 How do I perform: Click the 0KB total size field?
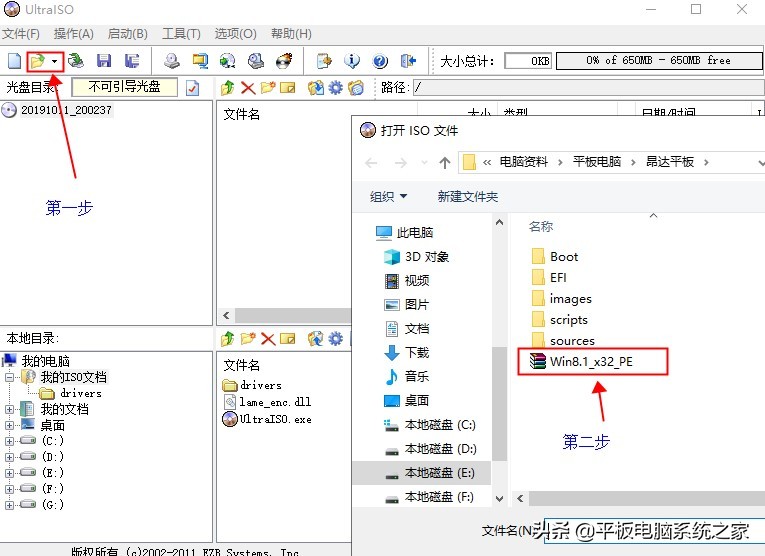tap(528, 61)
